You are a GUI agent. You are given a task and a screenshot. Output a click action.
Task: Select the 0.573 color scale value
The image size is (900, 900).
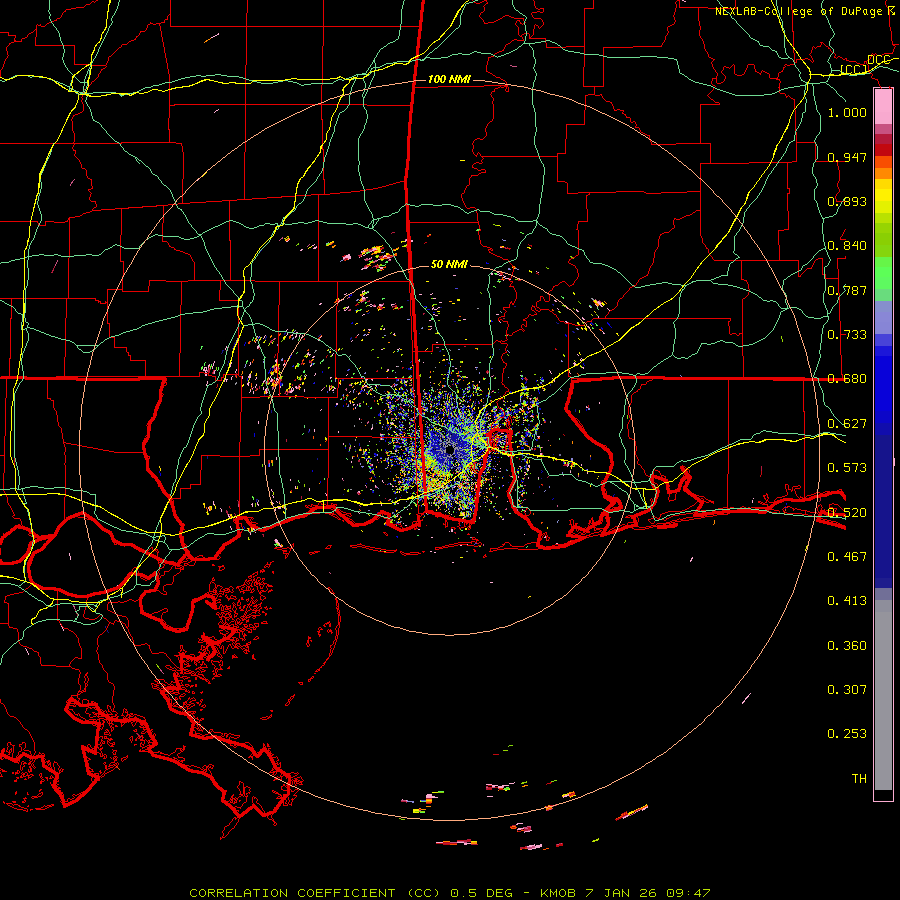click(847, 468)
